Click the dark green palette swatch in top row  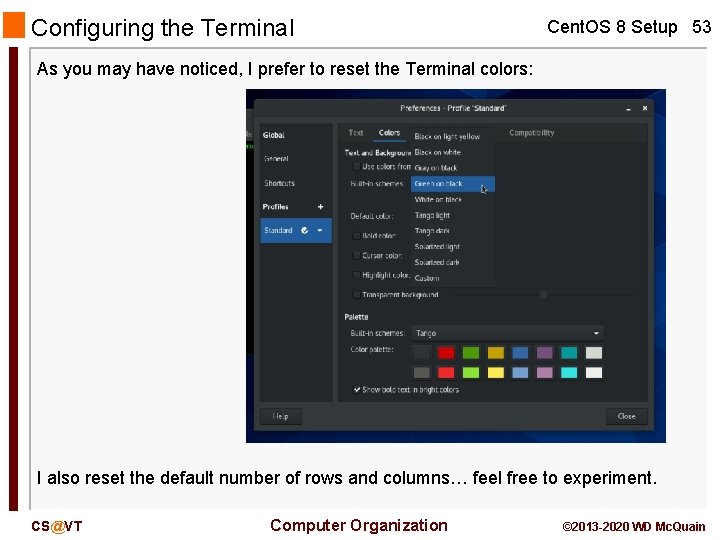(x=471, y=353)
